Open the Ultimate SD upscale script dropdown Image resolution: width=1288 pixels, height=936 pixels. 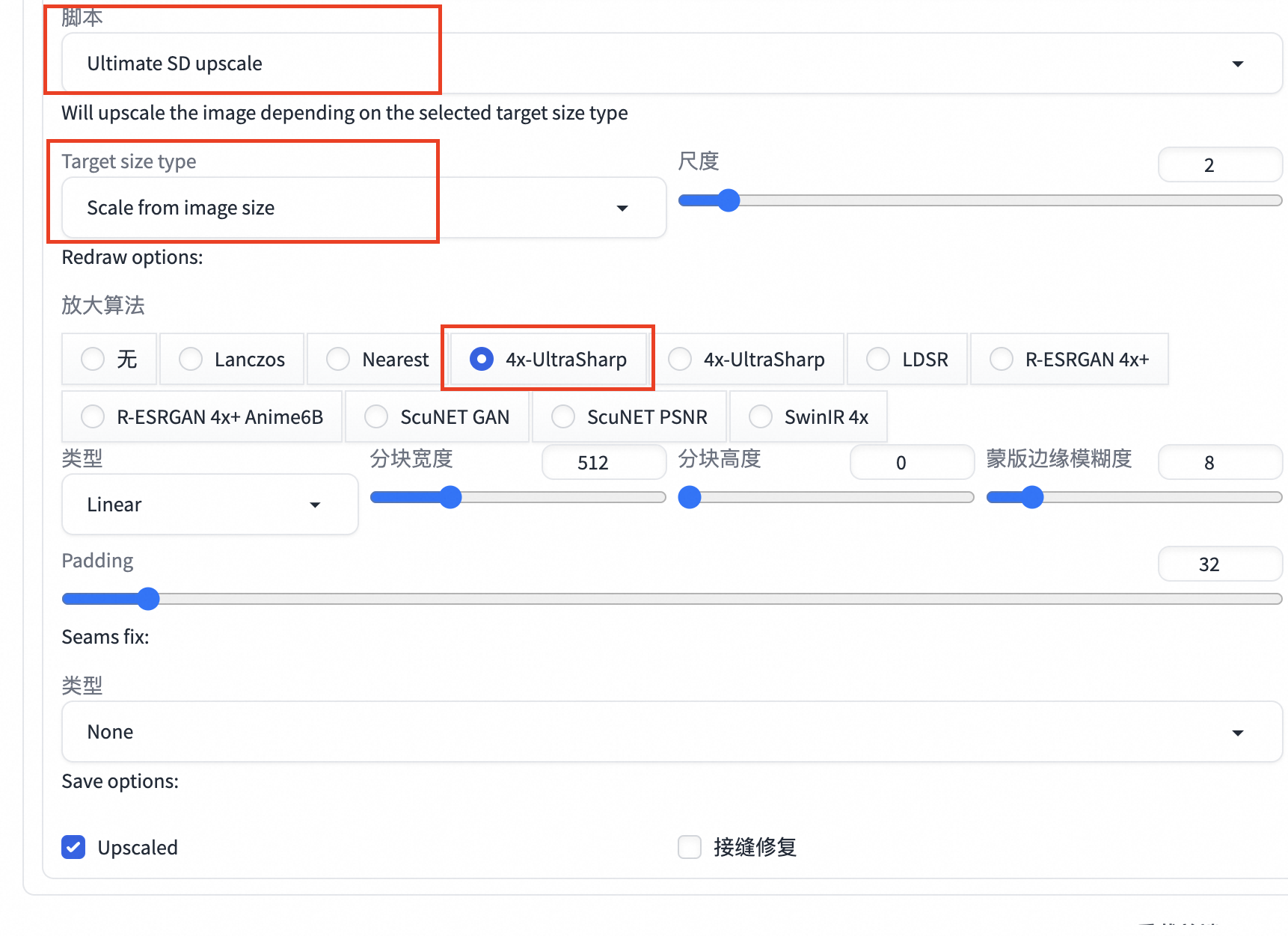click(x=671, y=64)
